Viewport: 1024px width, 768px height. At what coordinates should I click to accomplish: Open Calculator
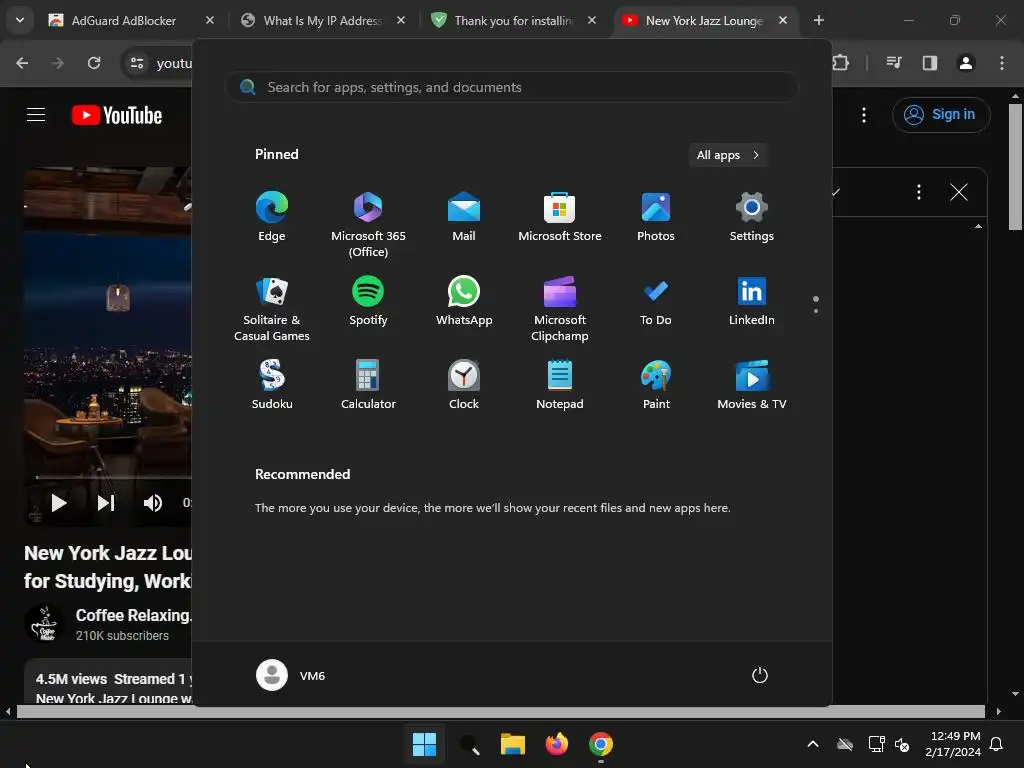point(368,385)
